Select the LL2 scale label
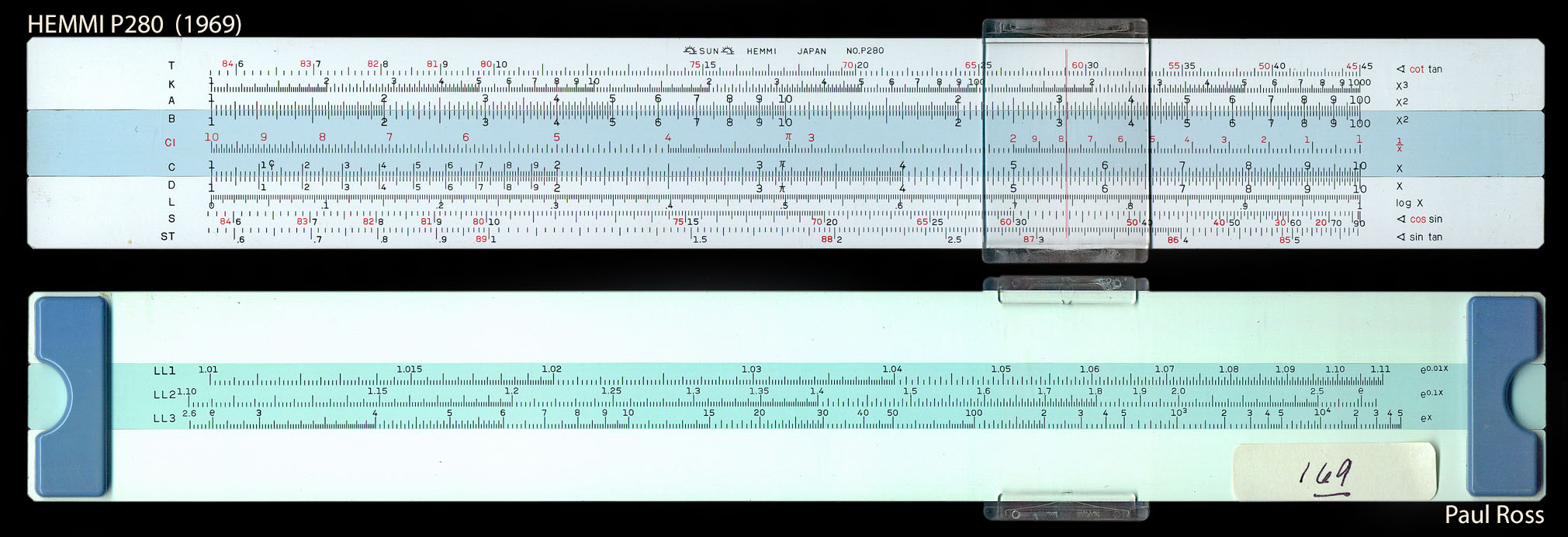 pyautogui.click(x=164, y=394)
